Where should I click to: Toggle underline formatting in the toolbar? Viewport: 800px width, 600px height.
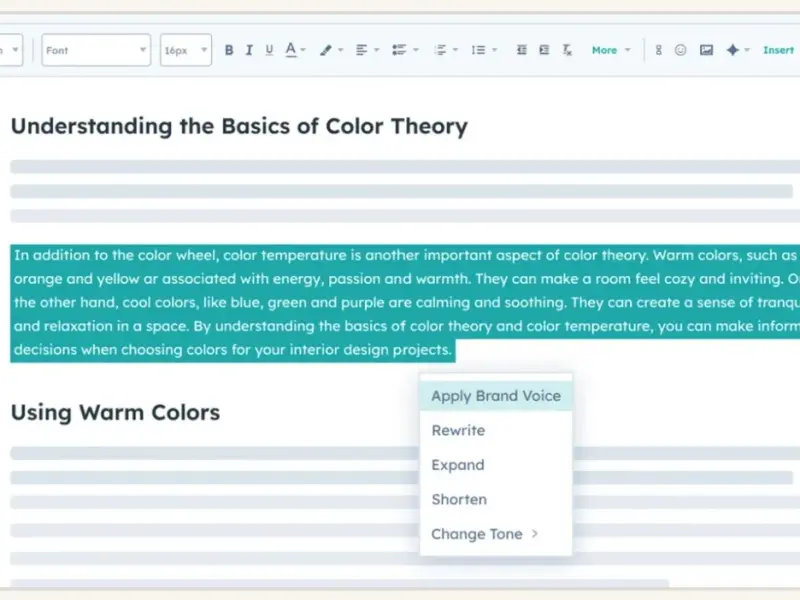point(269,50)
